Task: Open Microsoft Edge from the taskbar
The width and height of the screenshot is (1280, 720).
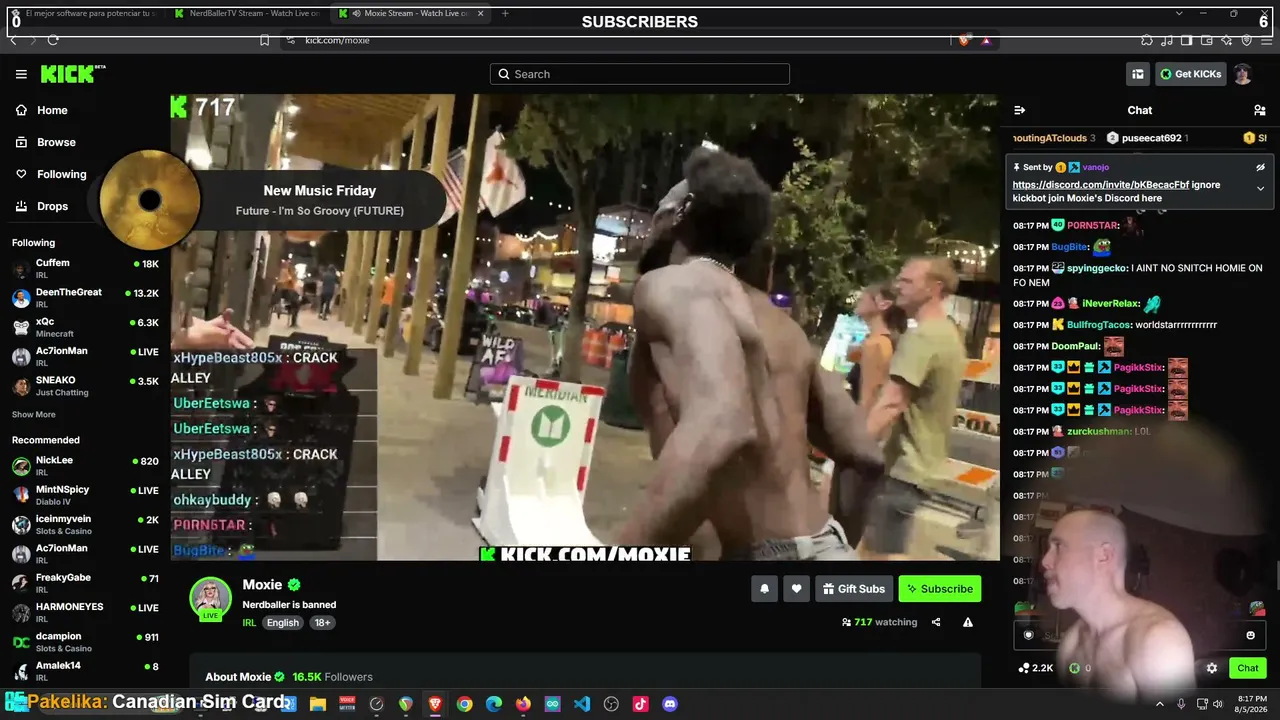Action: (x=494, y=704)
